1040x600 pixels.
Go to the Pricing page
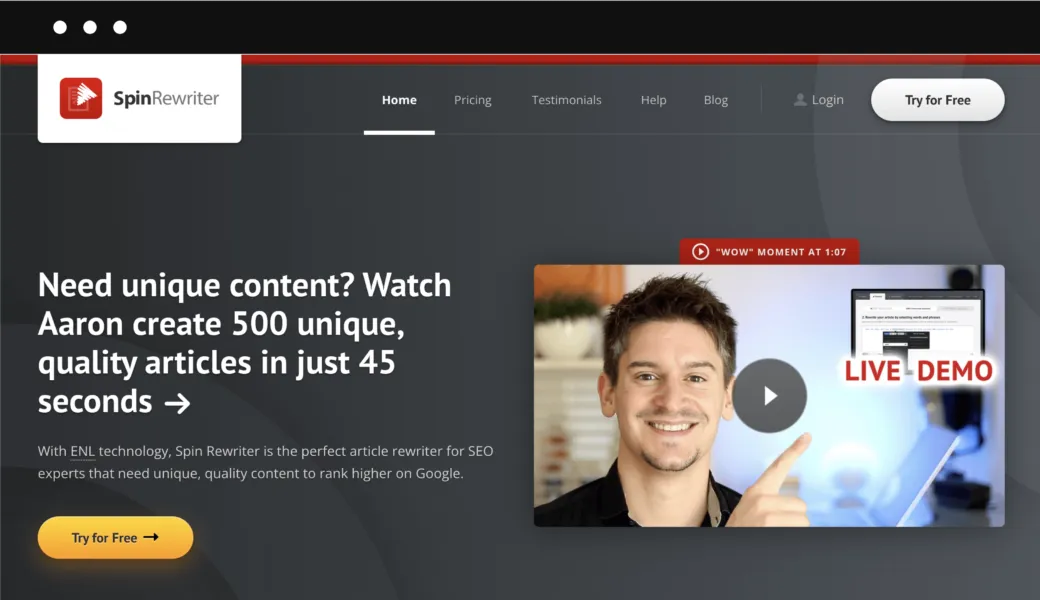473,100
